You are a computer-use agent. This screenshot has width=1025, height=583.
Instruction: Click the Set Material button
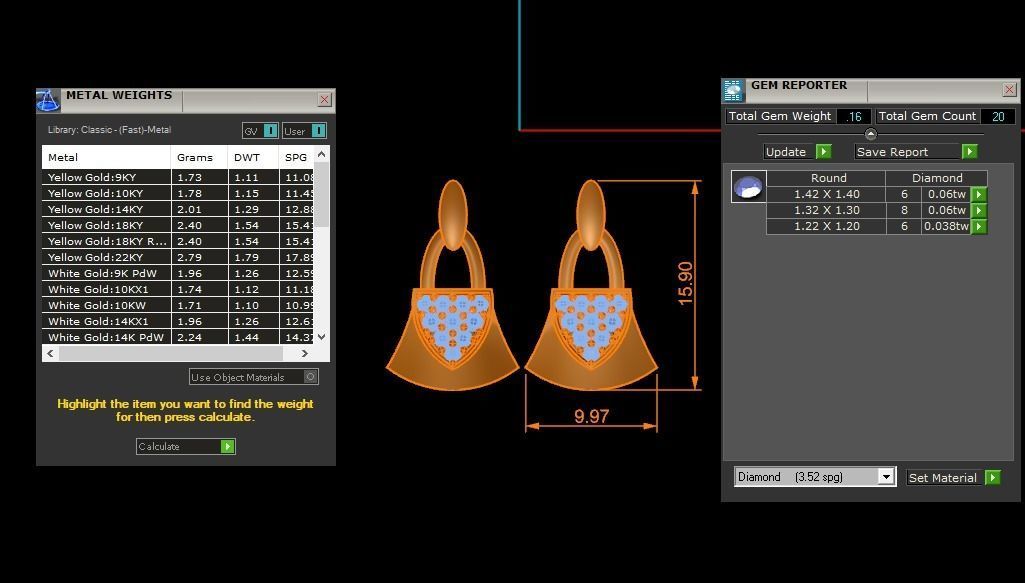tap(954, 477)
